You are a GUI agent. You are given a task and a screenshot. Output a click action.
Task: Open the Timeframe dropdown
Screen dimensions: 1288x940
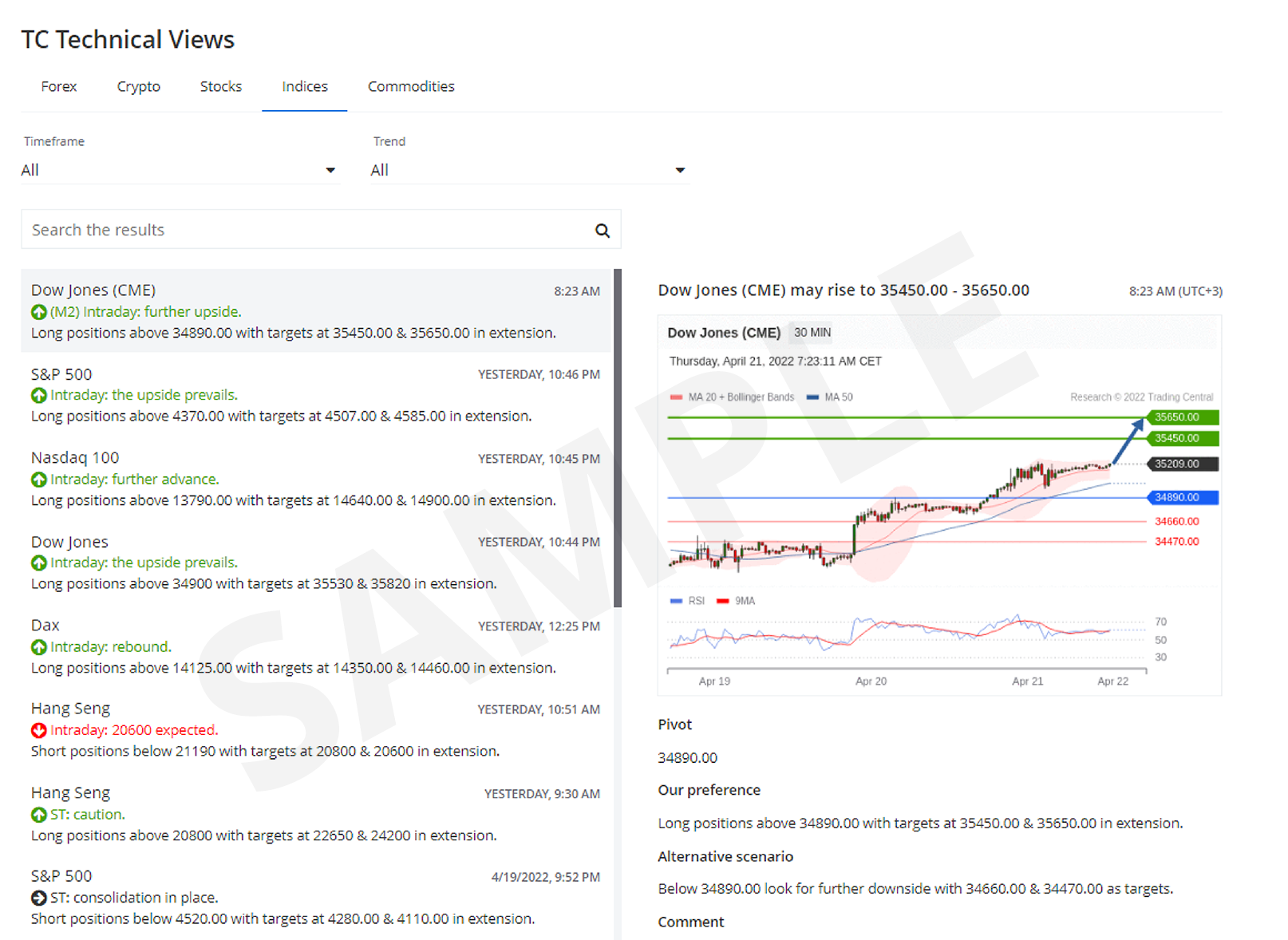click(180, 170)
